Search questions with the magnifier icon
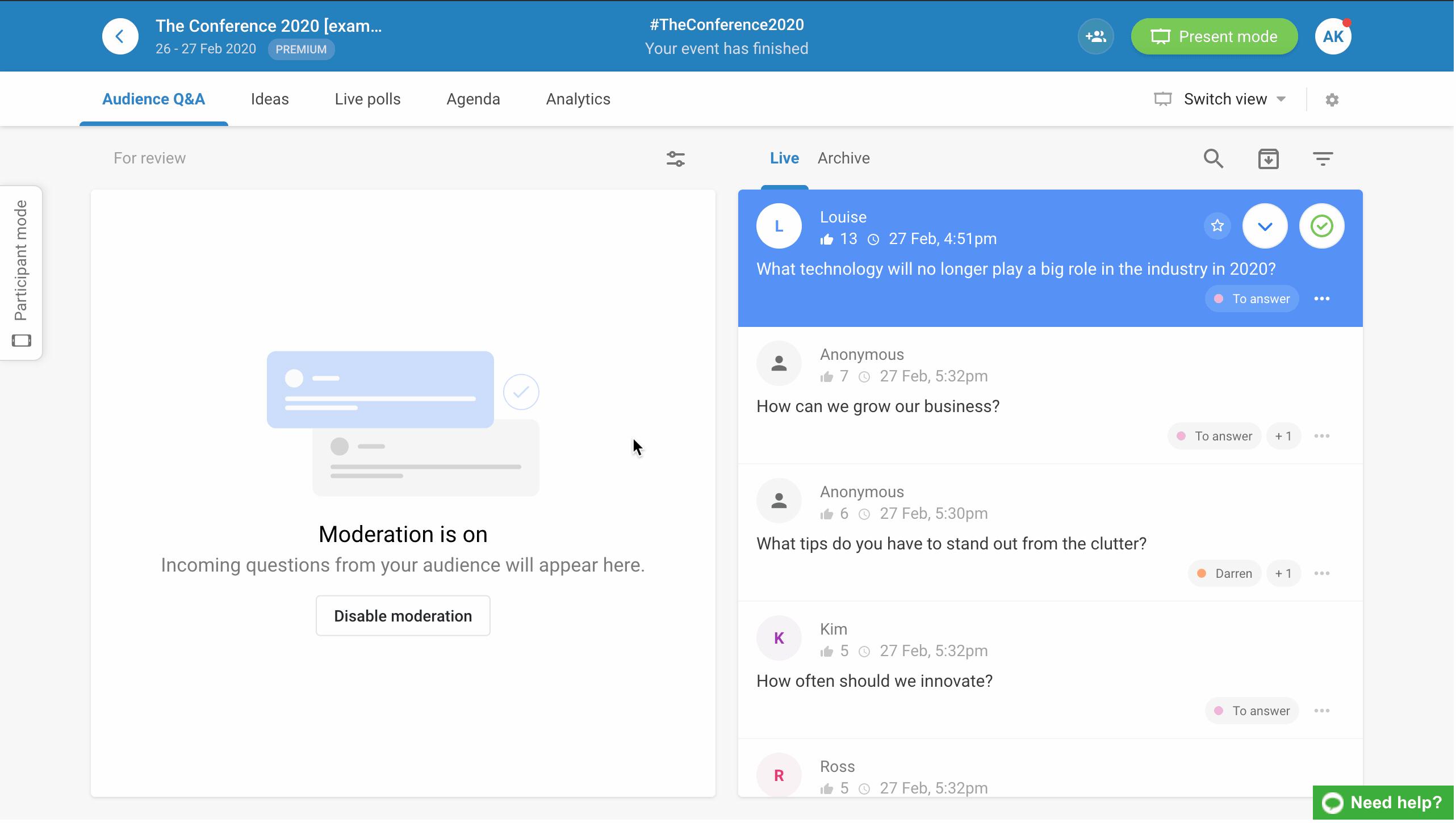The width and height of the screenshot is (1456, 823). click(x=1214, y=159)
